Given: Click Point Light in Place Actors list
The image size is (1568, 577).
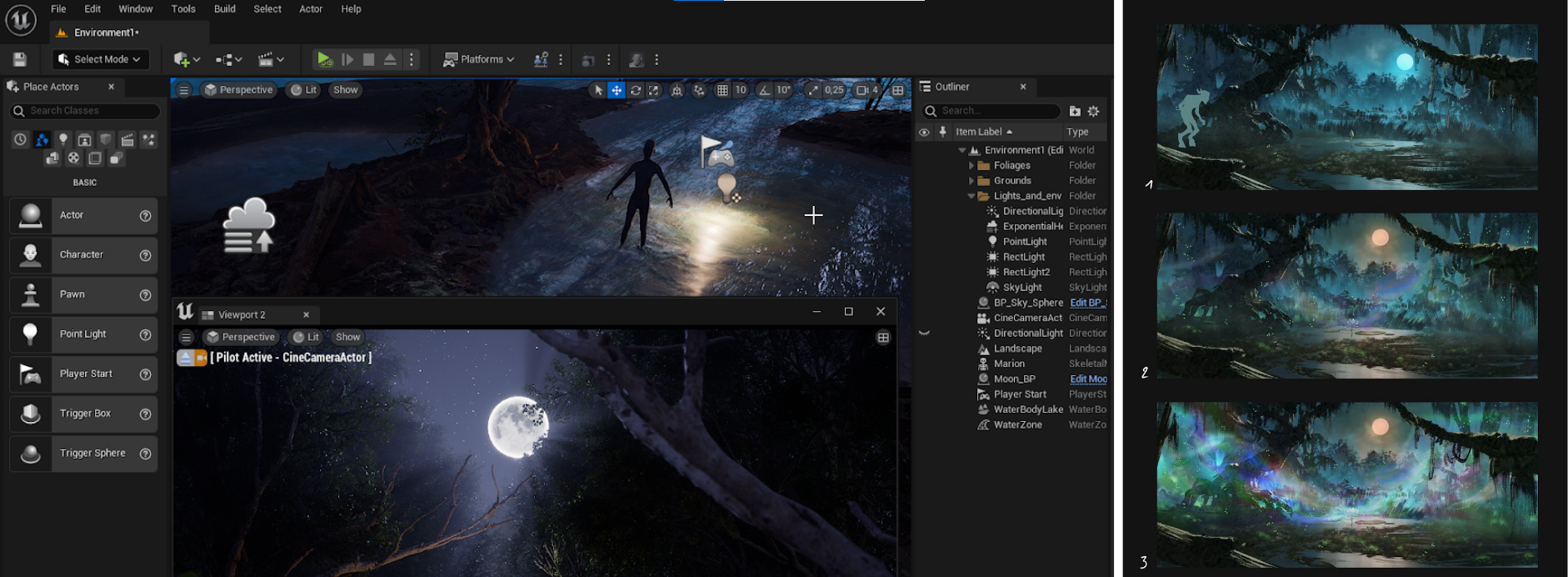Looking at the screenshot, I should point(83,334).
